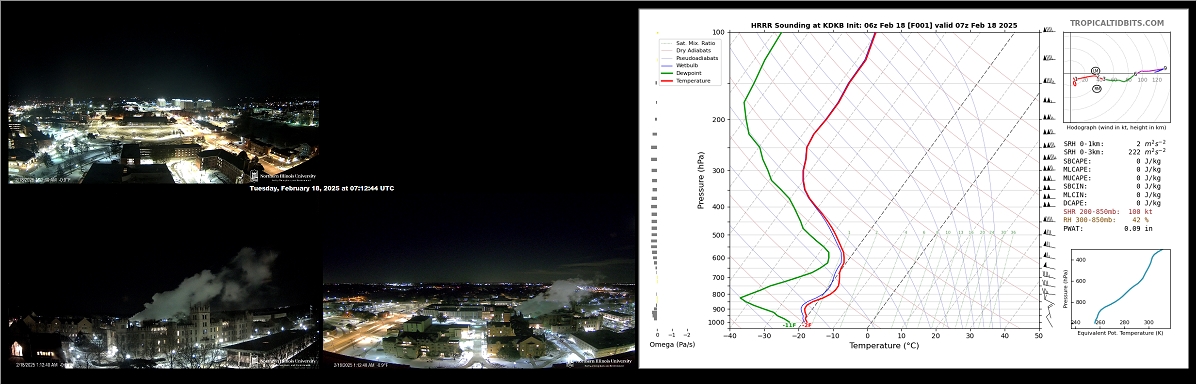This screenshot has width=1197, height=385.
Task: Click the Equivalent Pot. Temperature (K) axis label
Action: click(x=1121, y=333)
